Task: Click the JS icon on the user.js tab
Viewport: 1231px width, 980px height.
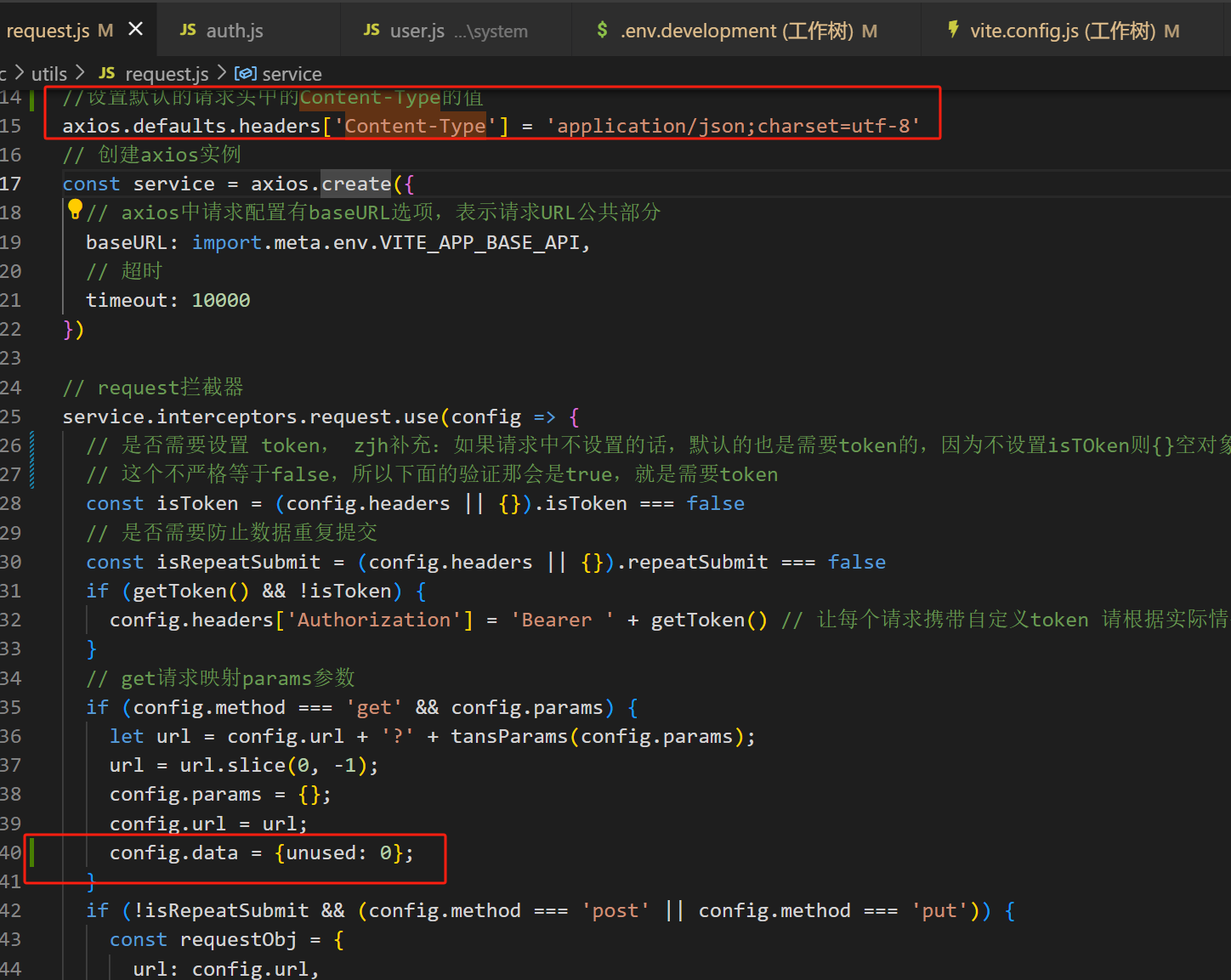Action: pyautogui.click(x=372, y=30)
